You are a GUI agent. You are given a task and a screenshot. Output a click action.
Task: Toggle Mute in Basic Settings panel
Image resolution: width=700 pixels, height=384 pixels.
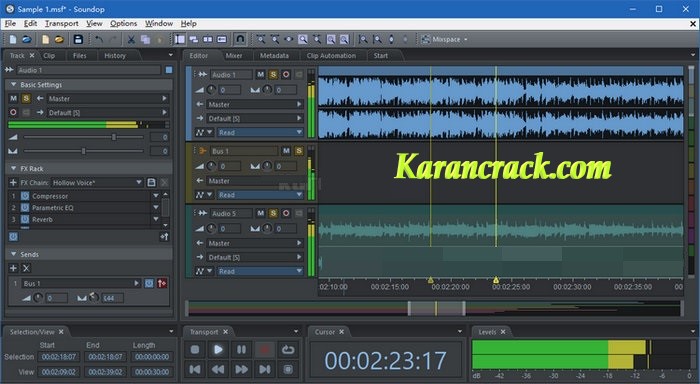tap(13, 98)
